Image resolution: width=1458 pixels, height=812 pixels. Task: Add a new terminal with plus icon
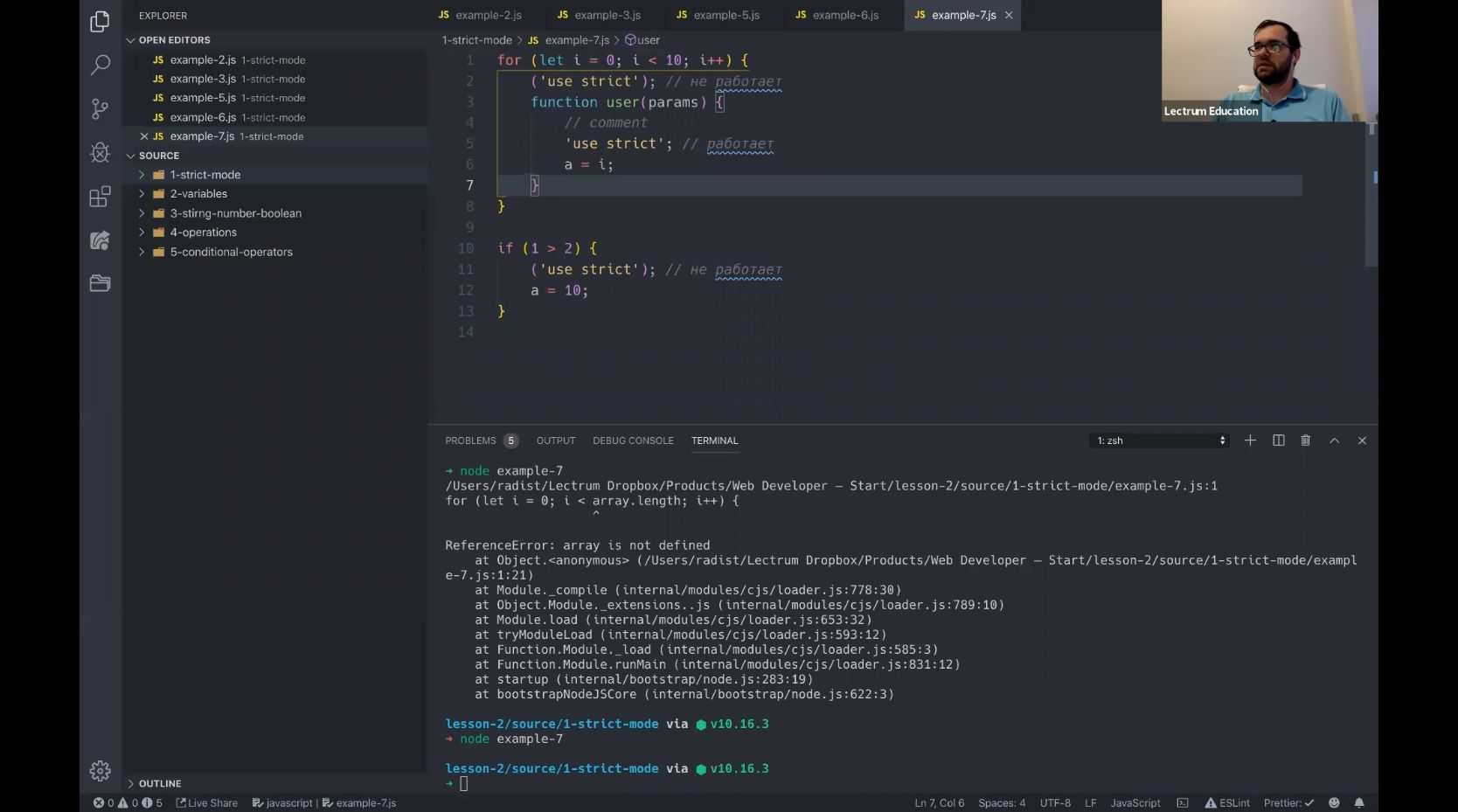coord(1250,441)
